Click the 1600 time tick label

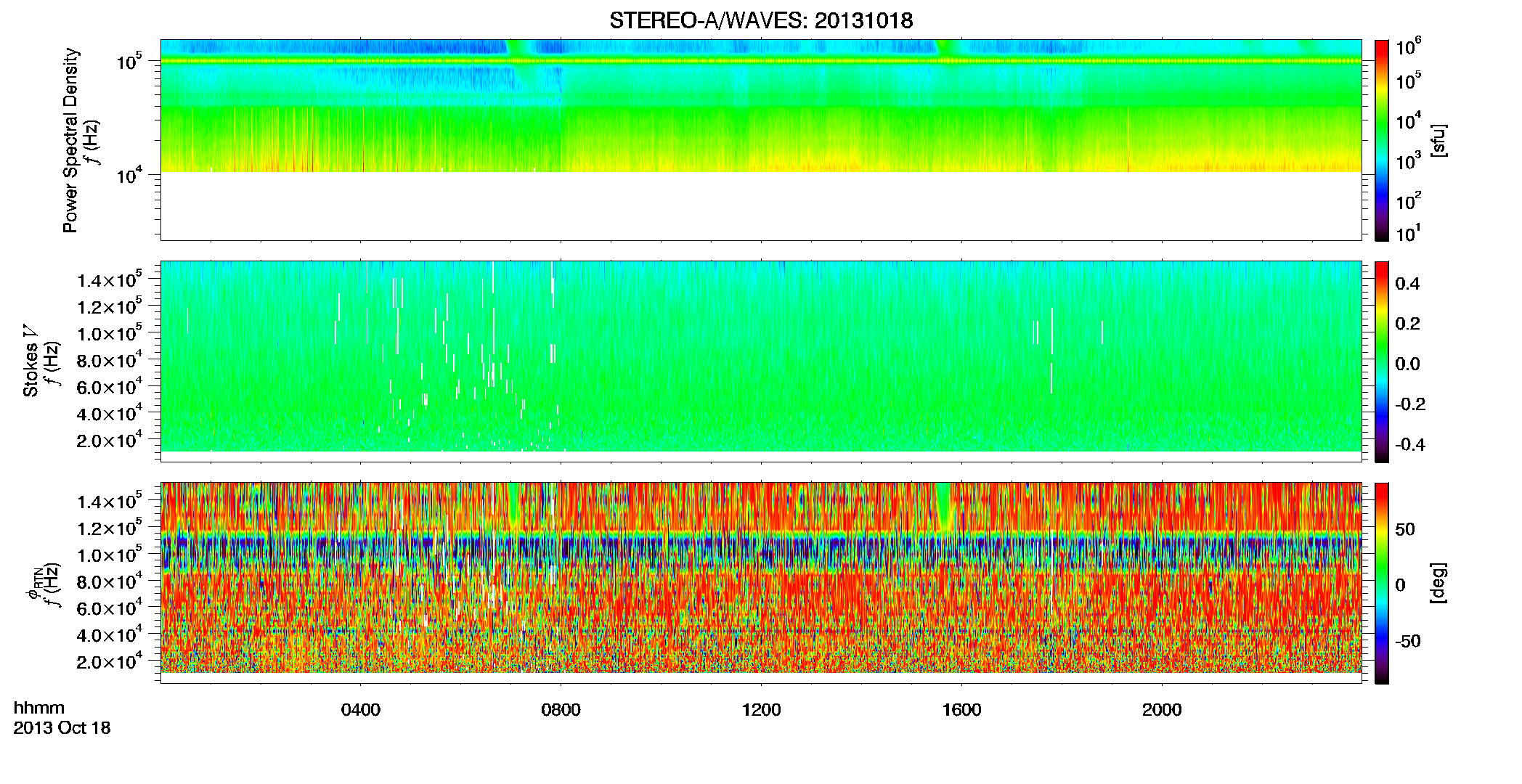coord(962,710)
